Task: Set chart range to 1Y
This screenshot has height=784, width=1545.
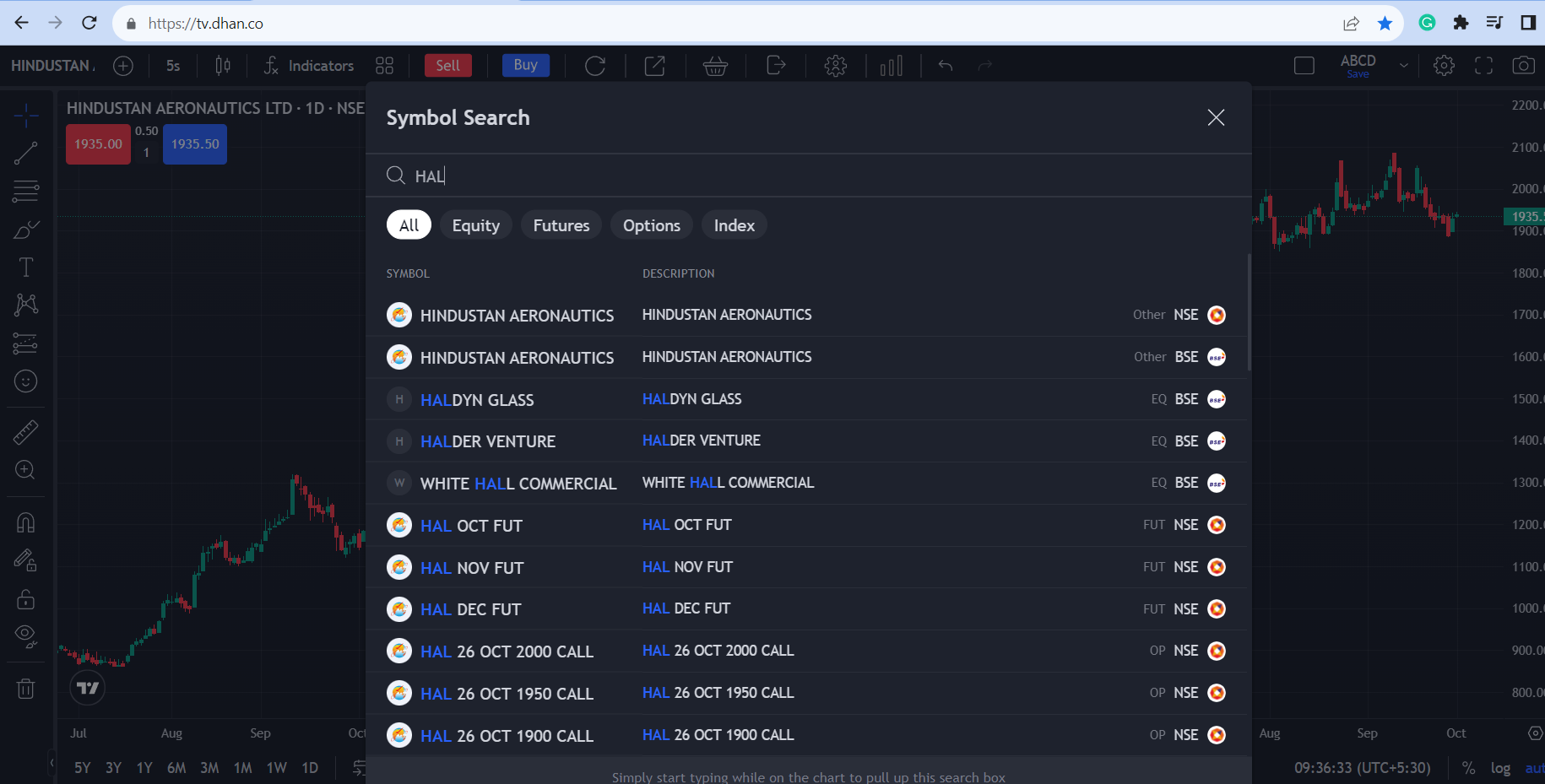Action: [144, 768]
